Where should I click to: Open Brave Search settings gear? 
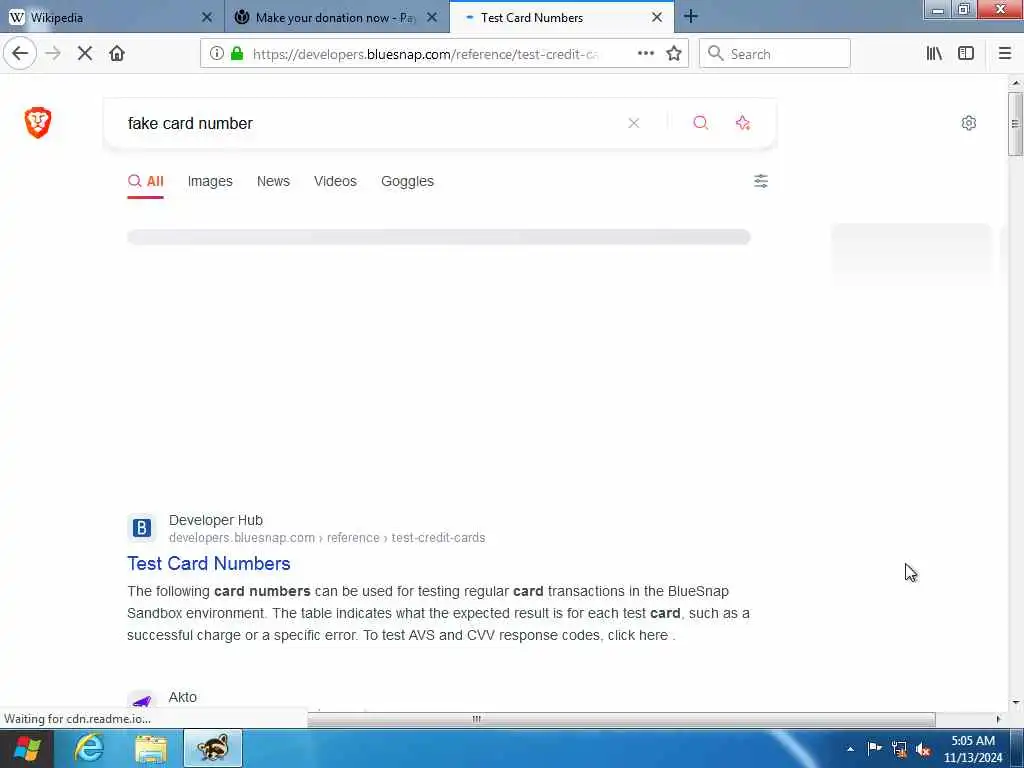968,123
